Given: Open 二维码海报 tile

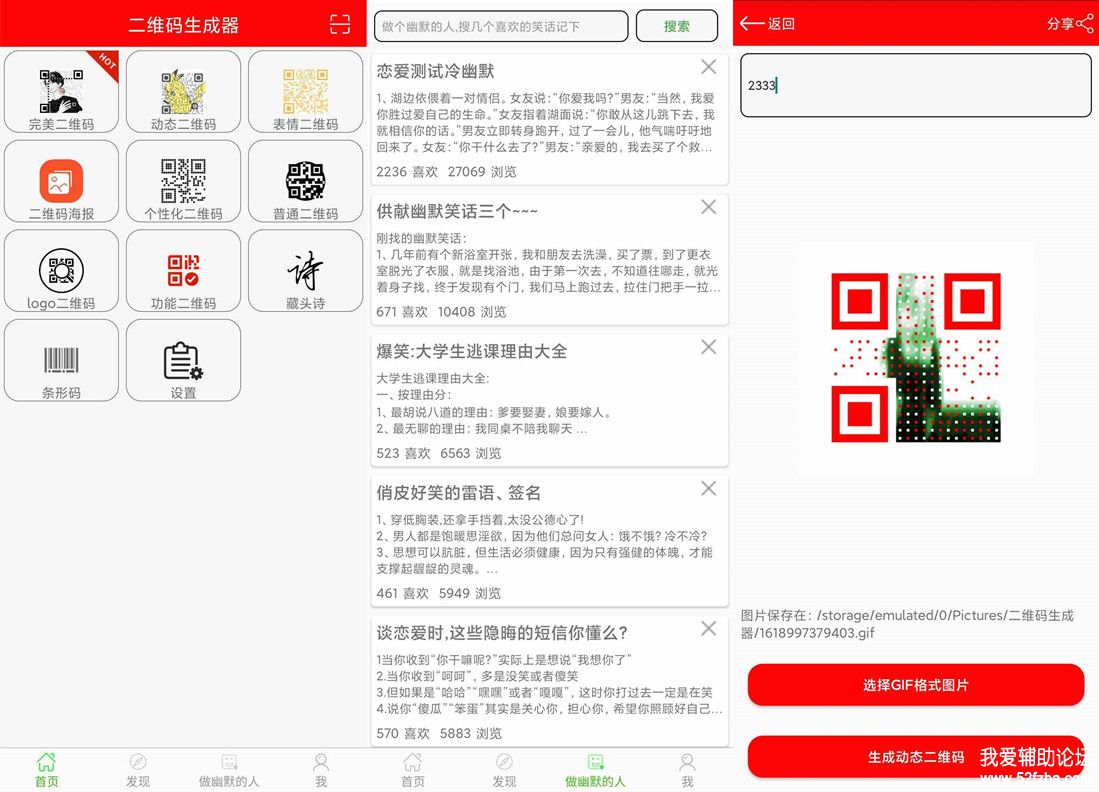Looking at the screenshot, I should click(61, 182).
